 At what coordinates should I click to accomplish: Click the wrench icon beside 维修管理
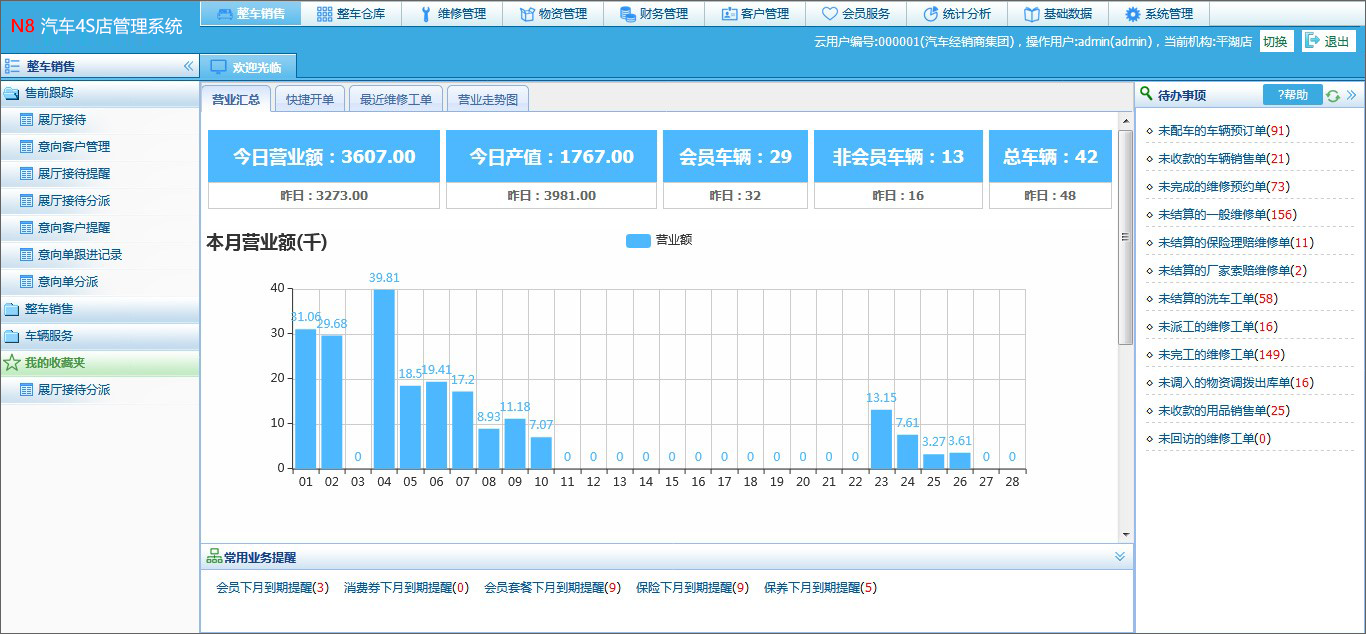coord(426,14)
